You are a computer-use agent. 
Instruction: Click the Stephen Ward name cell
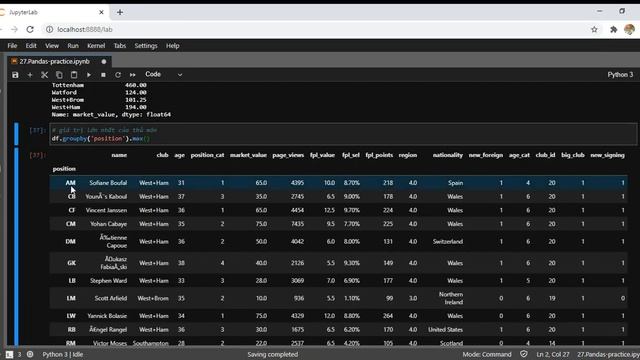(x=109, y=281)
